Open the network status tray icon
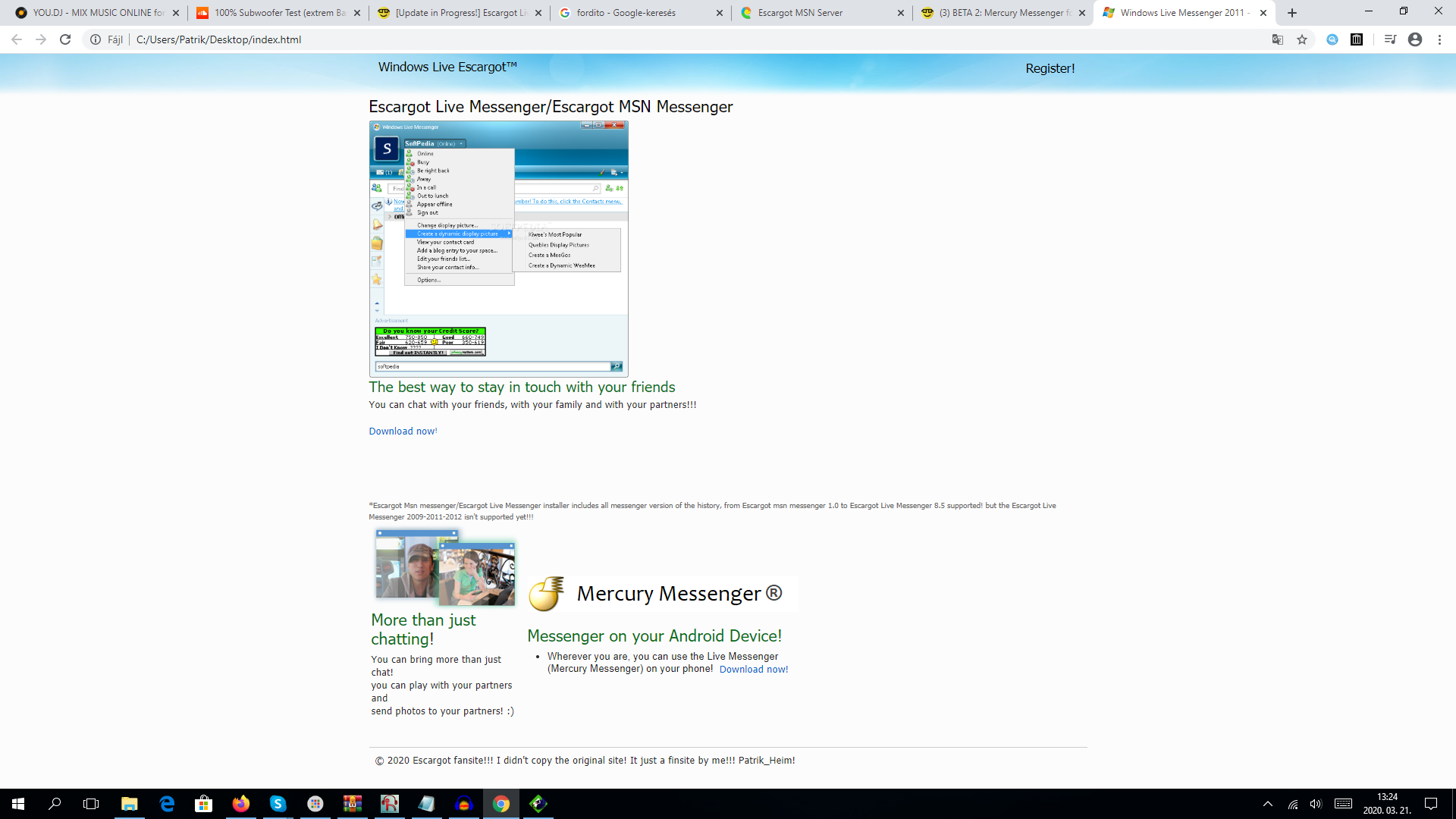Image resolution: width=1456 pixels, height=819 pixels. 1293,804
